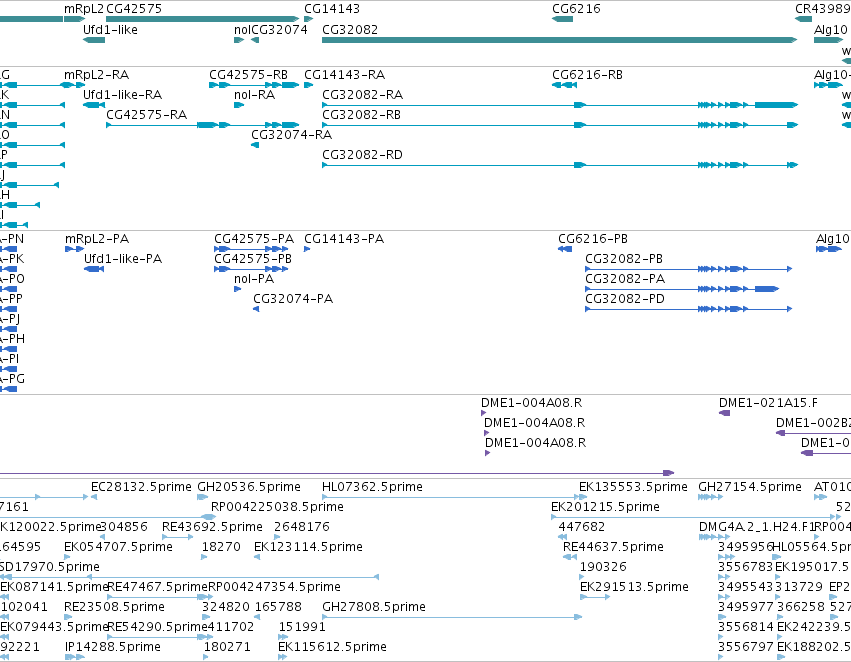Select the 447682 EST label

point(582,527)
